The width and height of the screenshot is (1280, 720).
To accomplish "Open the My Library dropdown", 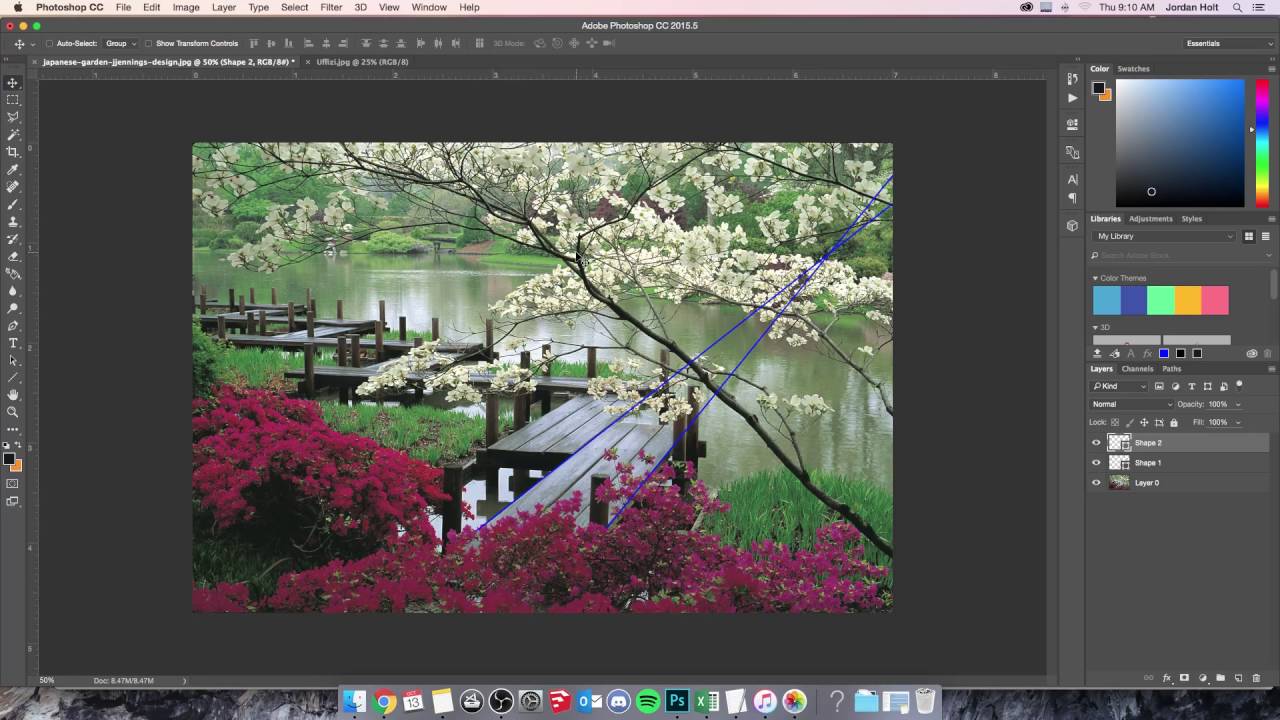I will (x=1164, y=236).
